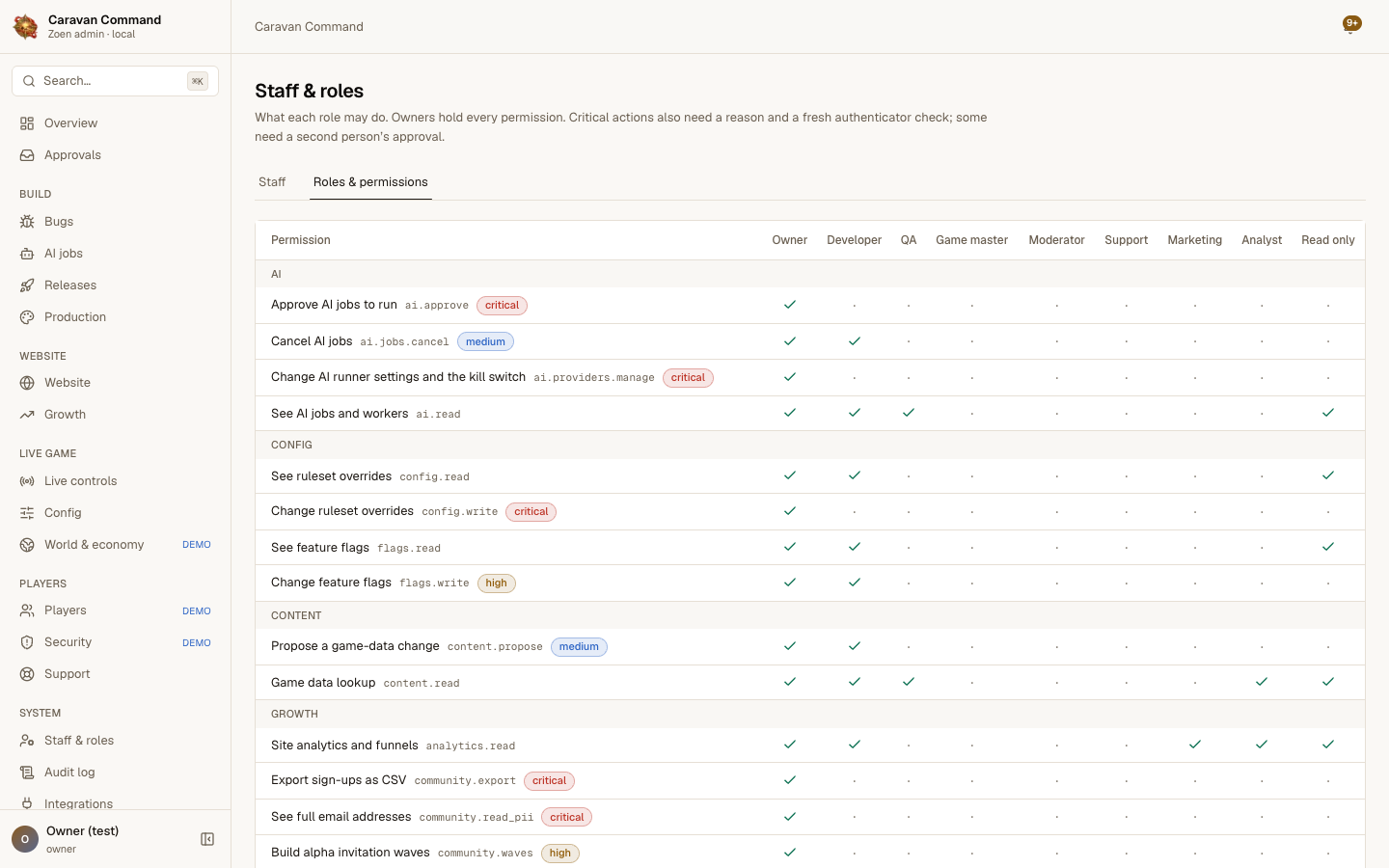Screen dimensions: 1389x868
Task: Click QA checkmark for See AI jobs and workers
Action: point(909,413)
